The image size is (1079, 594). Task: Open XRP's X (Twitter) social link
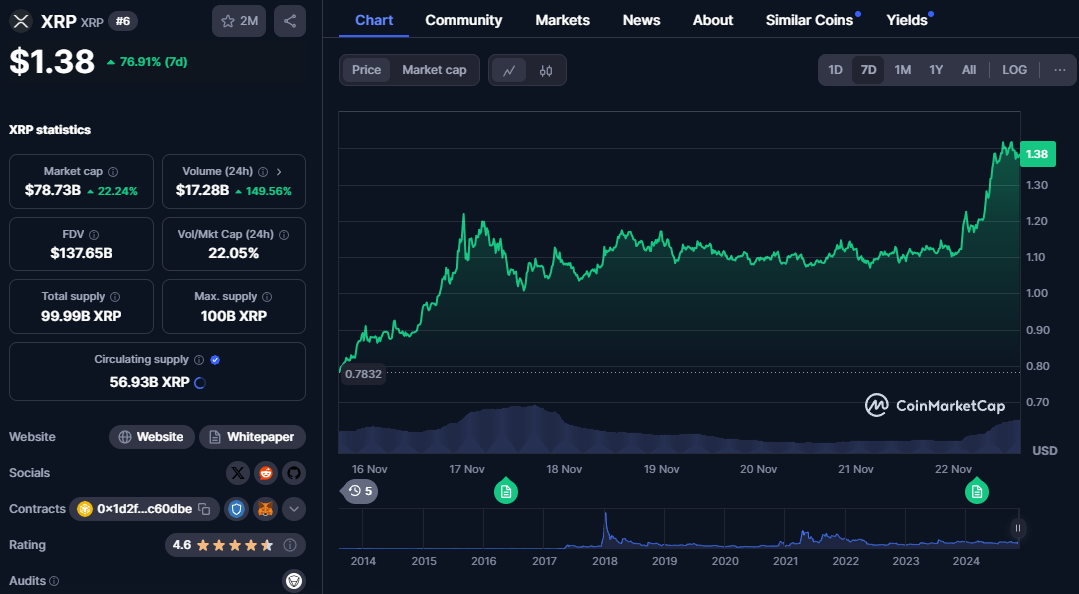(x=237, y=473)
